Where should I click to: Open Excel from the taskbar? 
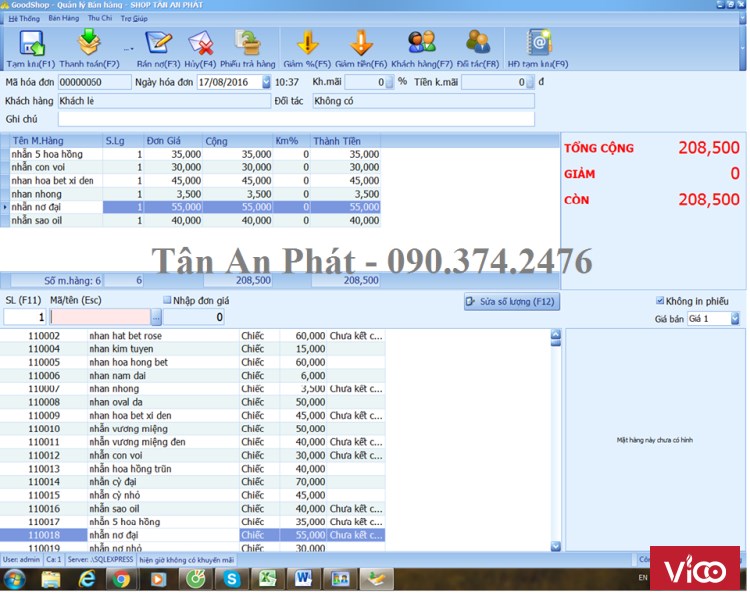267,580
